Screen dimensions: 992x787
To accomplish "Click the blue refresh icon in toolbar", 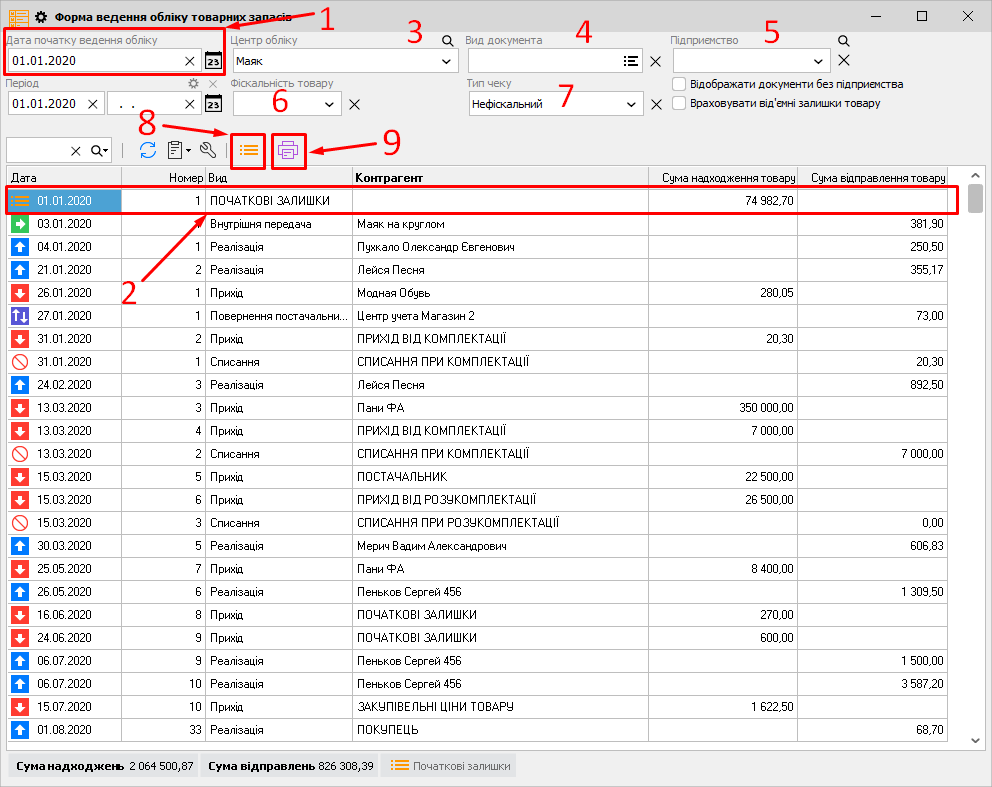I will [x=147, y=150].
